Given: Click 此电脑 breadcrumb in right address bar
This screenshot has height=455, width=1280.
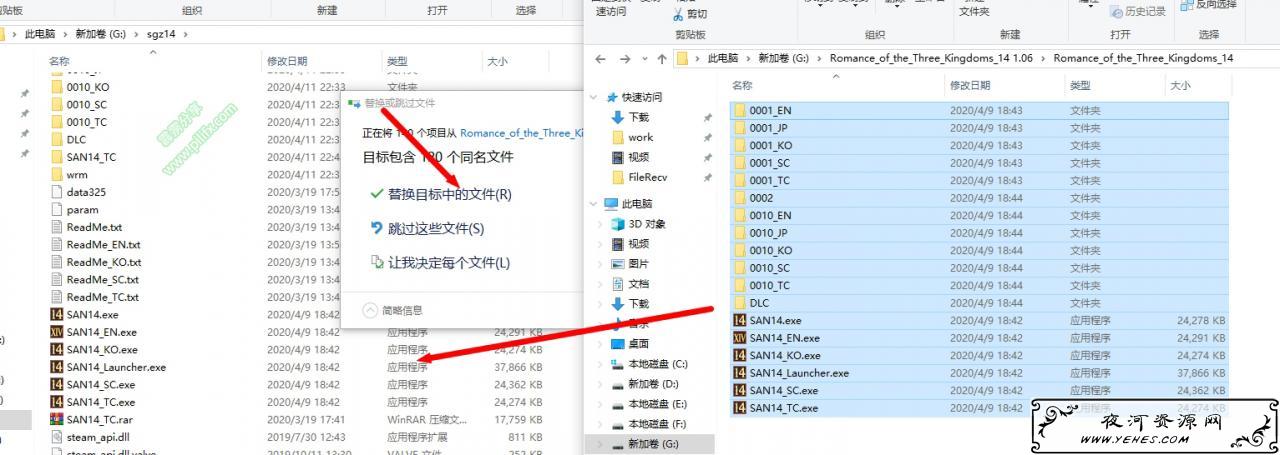Looking at the screenshot, I should pos(724,58).
